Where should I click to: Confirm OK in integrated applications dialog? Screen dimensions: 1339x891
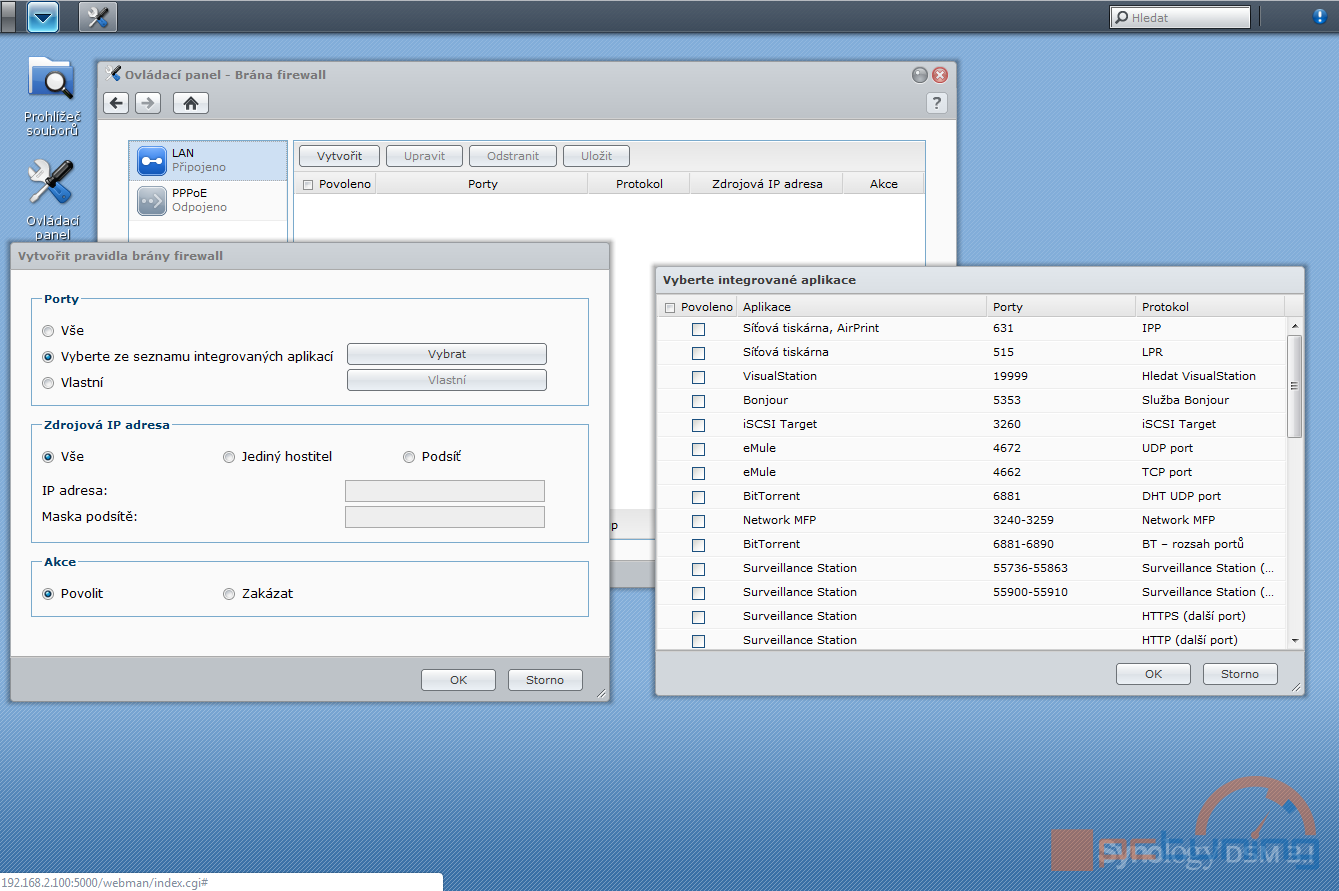tap(1153, 674)
